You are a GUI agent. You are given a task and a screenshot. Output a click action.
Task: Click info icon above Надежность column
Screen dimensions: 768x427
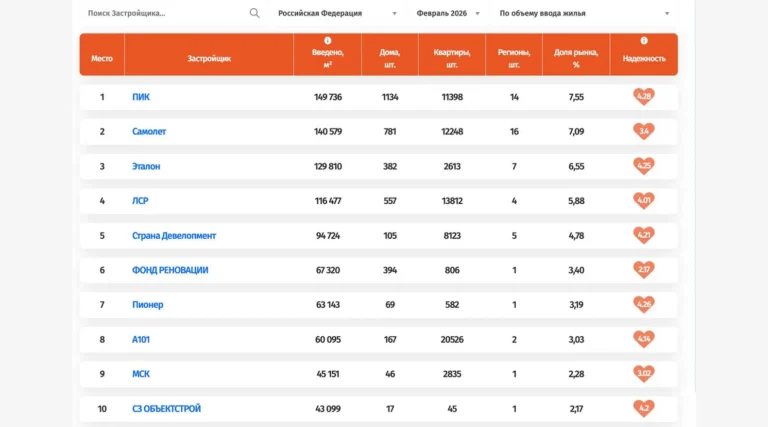(644, 41)
